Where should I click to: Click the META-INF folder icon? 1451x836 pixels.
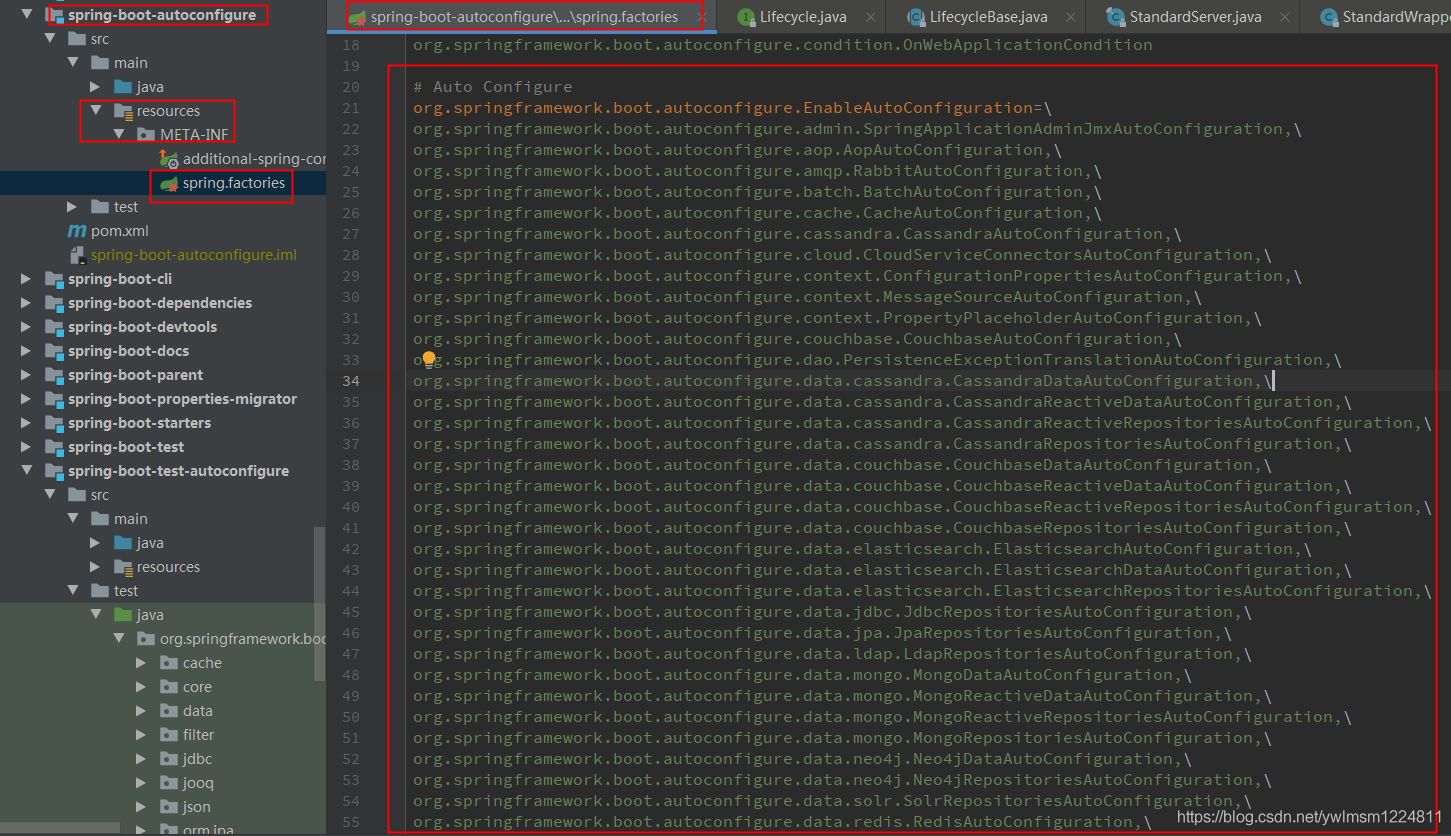click(146, 135)
